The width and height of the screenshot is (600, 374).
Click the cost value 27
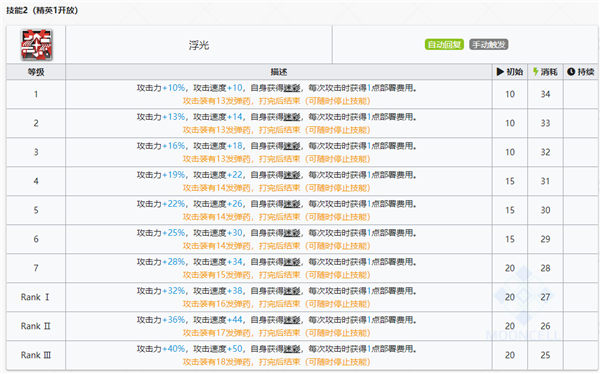click(x=545, y=297)
